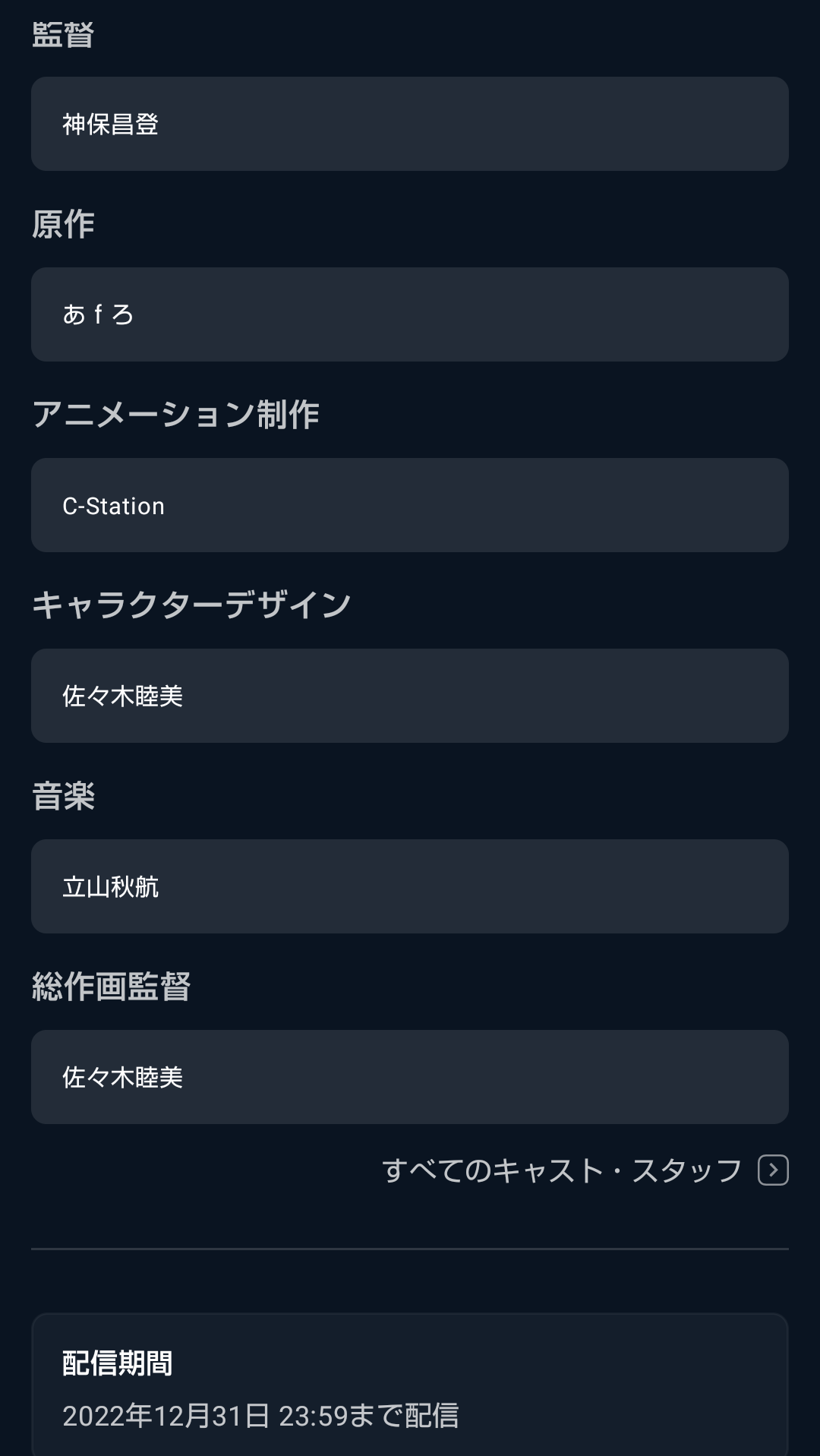The image size is (820, 1456).
Task: Click the 総作画監督 section heading
Action: 111,987
